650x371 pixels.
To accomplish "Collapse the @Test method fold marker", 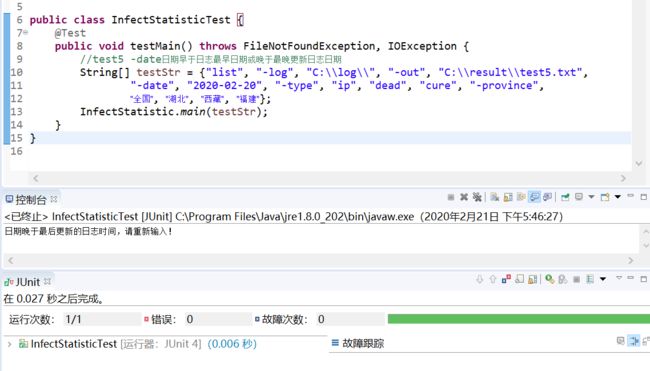I will [x=26, y=32].
